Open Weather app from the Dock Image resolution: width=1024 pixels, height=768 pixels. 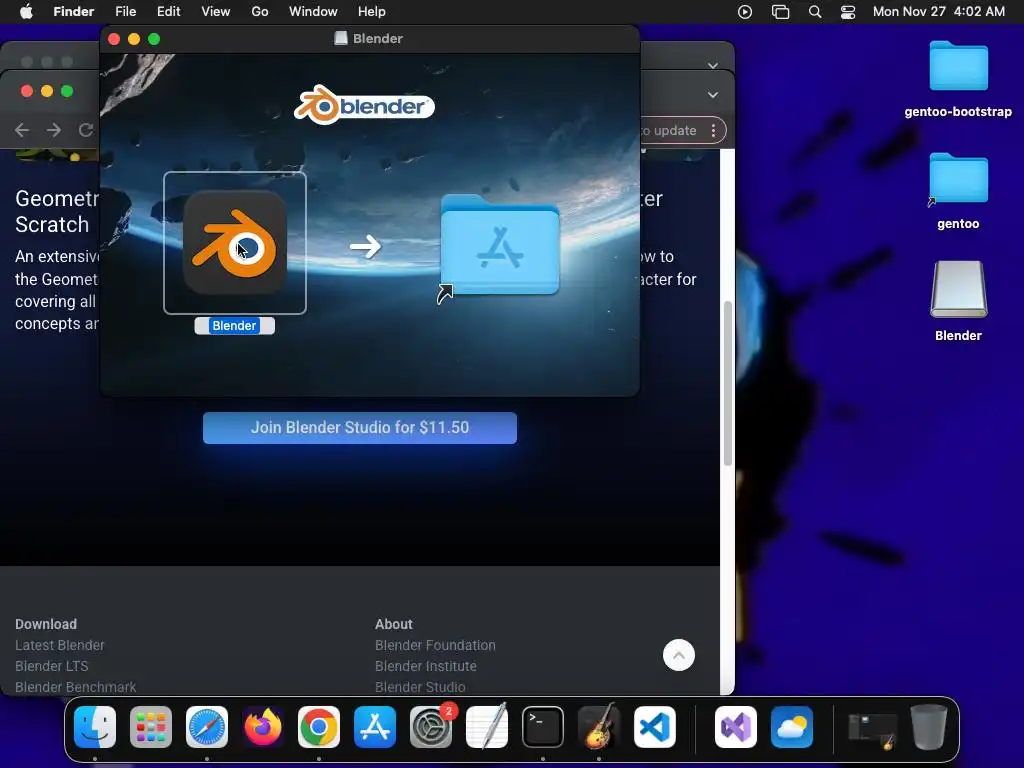coord(792,727)
